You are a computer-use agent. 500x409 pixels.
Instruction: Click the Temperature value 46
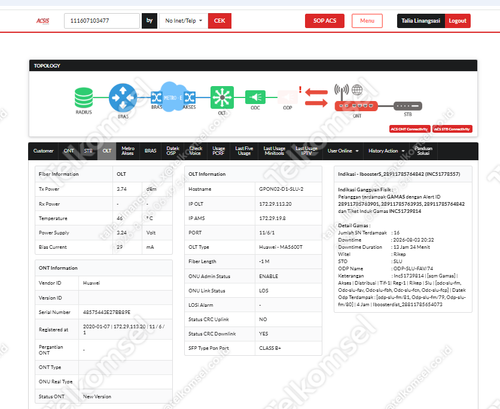coord(120,218)
